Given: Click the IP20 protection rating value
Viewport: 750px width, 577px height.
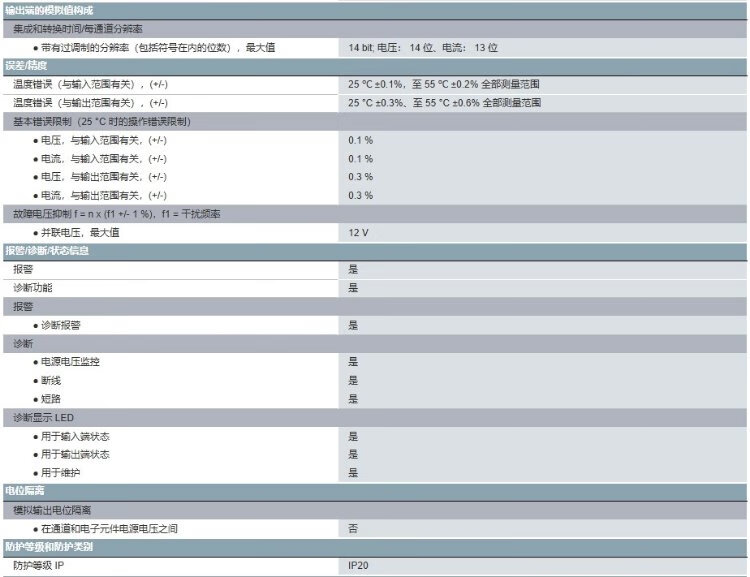Looking at the screenshot, I should click(x=358, y=566).
